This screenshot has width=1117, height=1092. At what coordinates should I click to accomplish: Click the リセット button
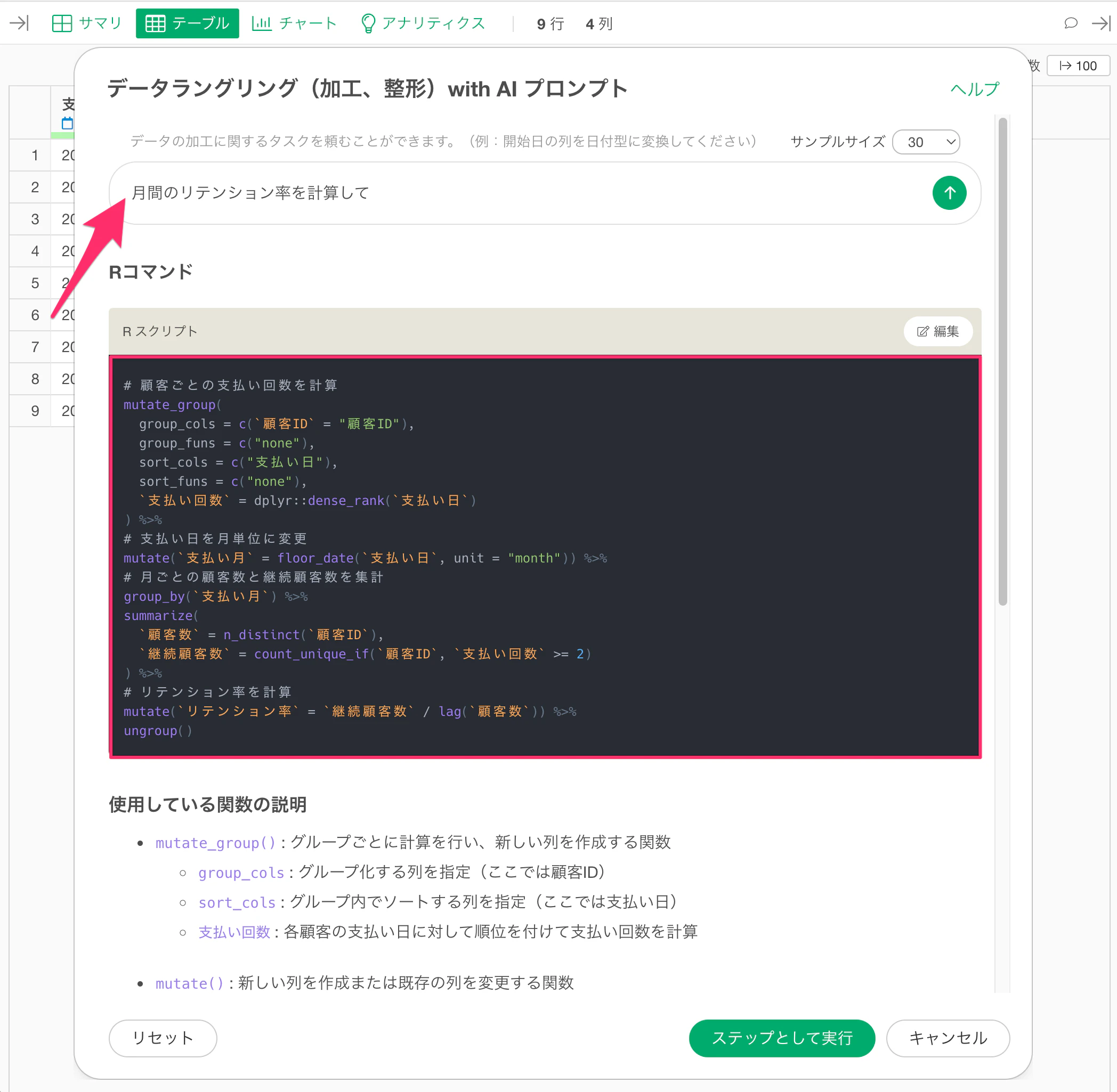pyautogui.click(x=163, y=1038)
